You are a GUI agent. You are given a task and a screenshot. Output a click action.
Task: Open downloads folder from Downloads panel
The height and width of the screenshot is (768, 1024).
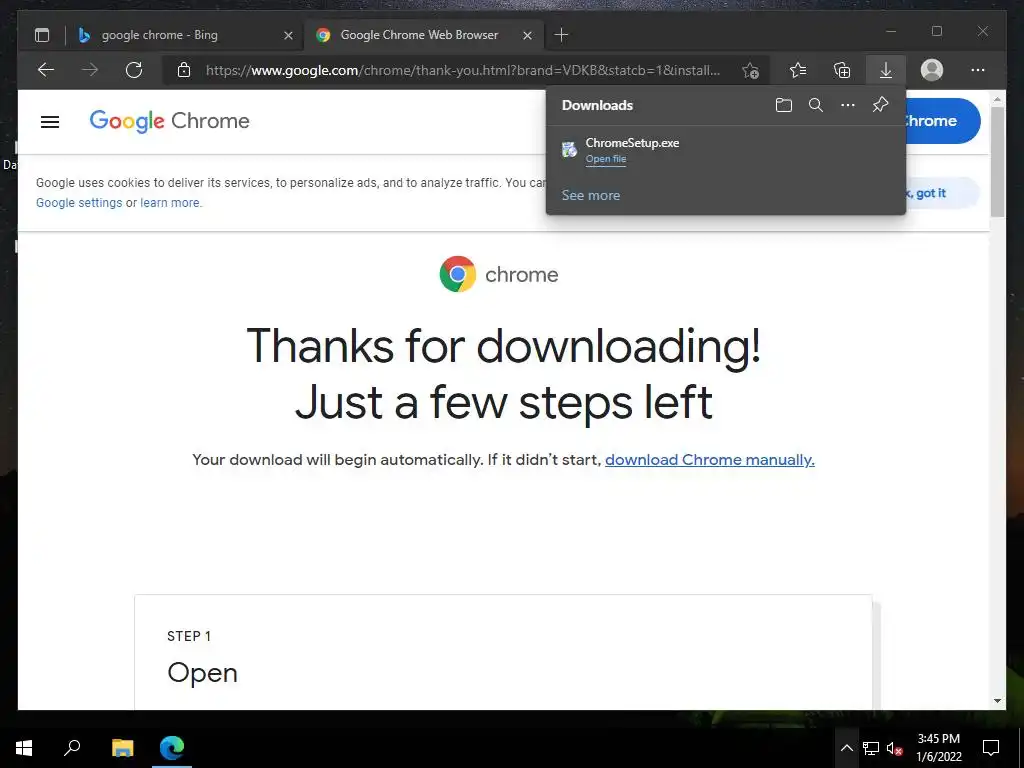784,105
